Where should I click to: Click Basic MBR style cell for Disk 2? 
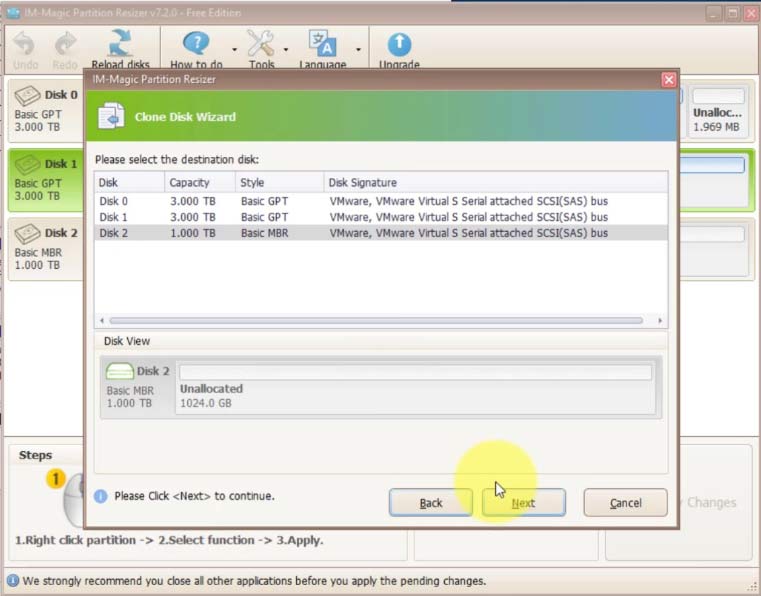tap(265, 233)
